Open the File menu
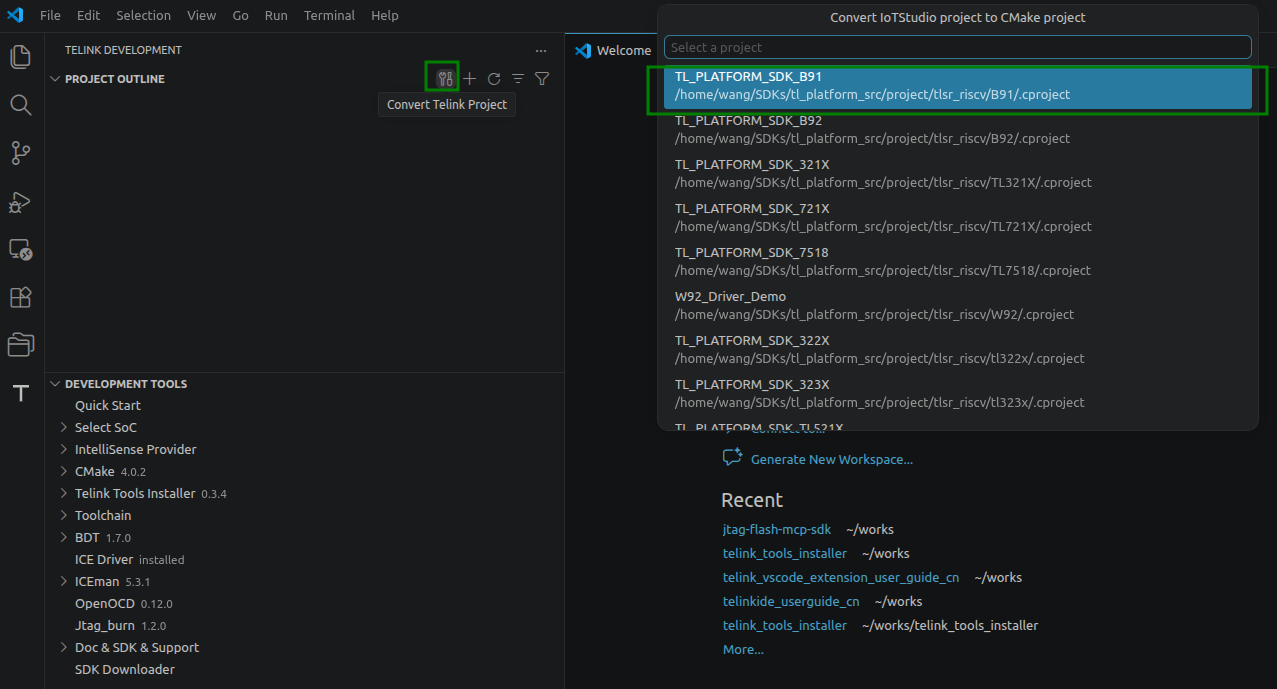This screenshot has width=1277, height=689. [50, 15]
